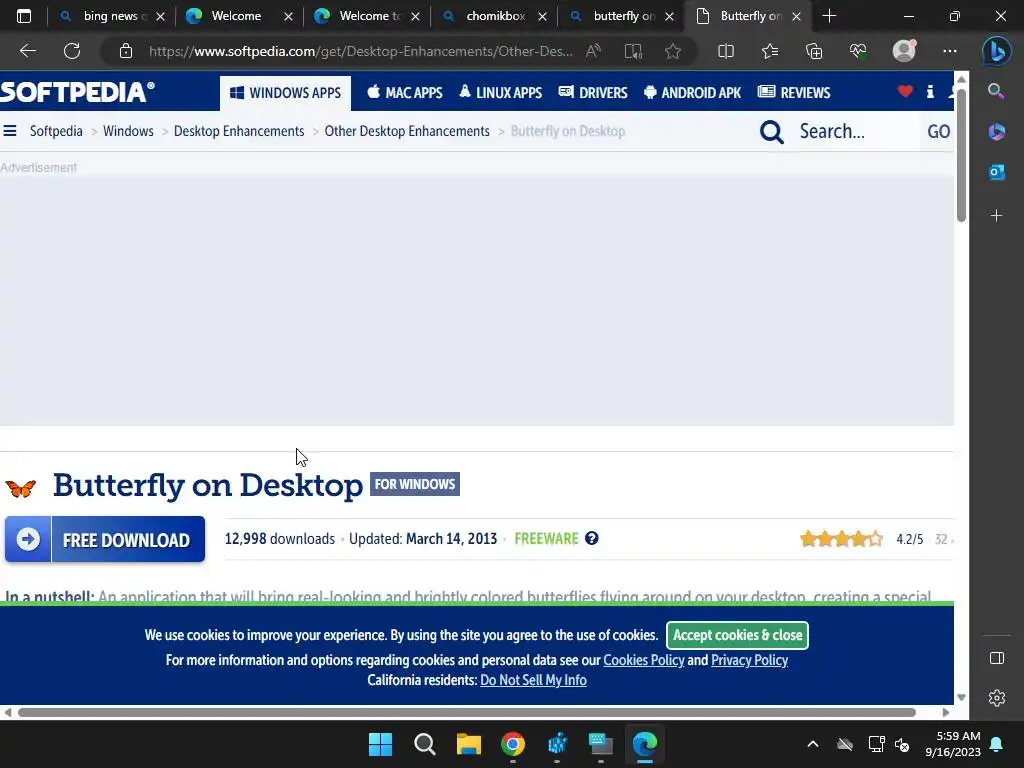
Task: Open Edge Settings and more menu
Action: [x=950, y=51]
